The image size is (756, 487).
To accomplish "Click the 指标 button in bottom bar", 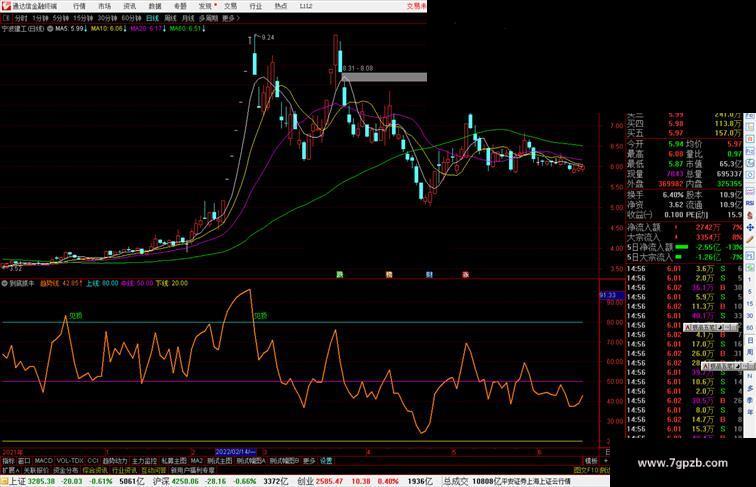I will click(8, 461).
